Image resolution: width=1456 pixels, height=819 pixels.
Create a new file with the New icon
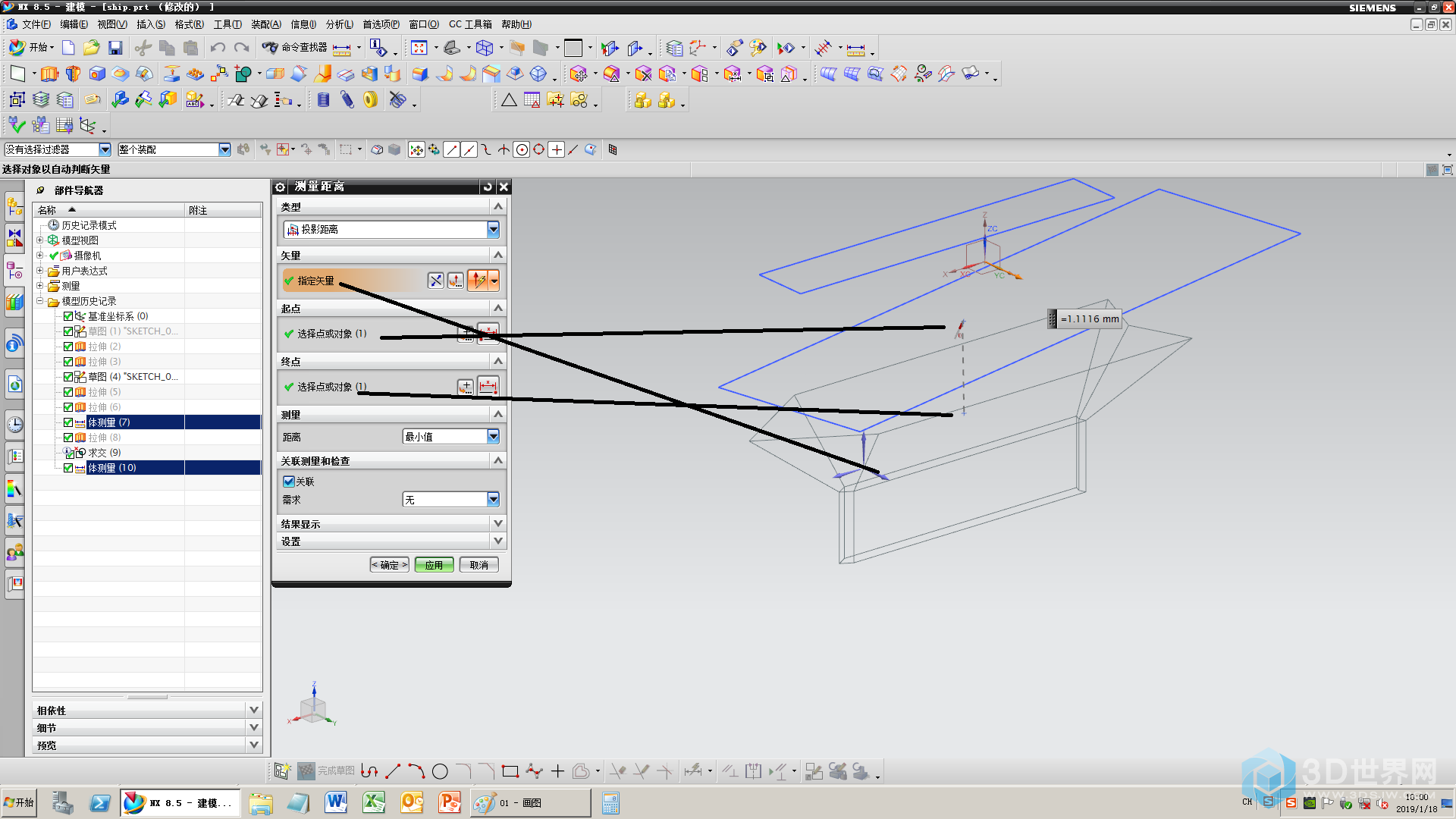pos(68,48)
